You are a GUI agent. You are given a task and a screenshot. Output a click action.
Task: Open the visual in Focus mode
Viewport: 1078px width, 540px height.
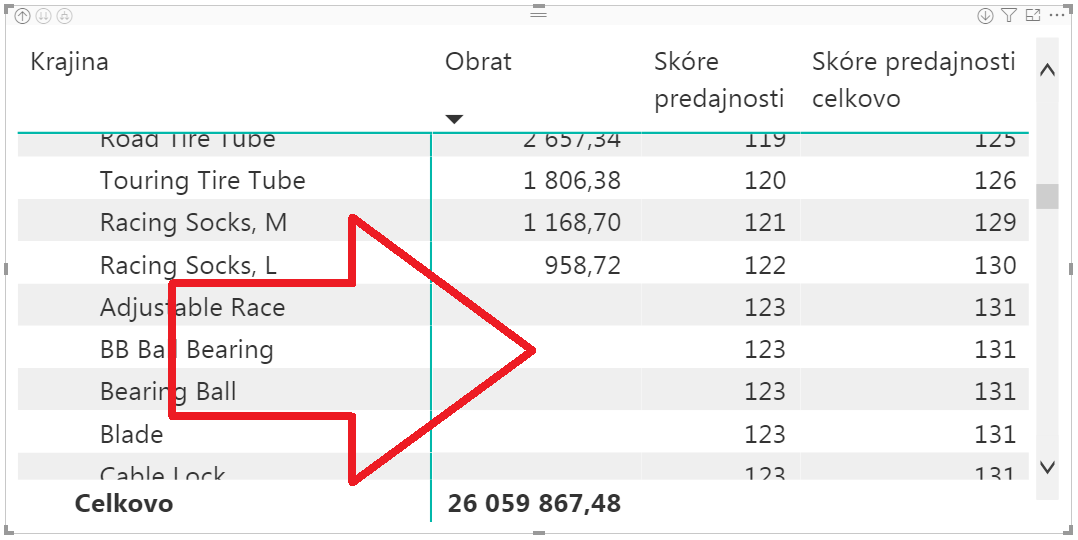tap(1033, 15)
